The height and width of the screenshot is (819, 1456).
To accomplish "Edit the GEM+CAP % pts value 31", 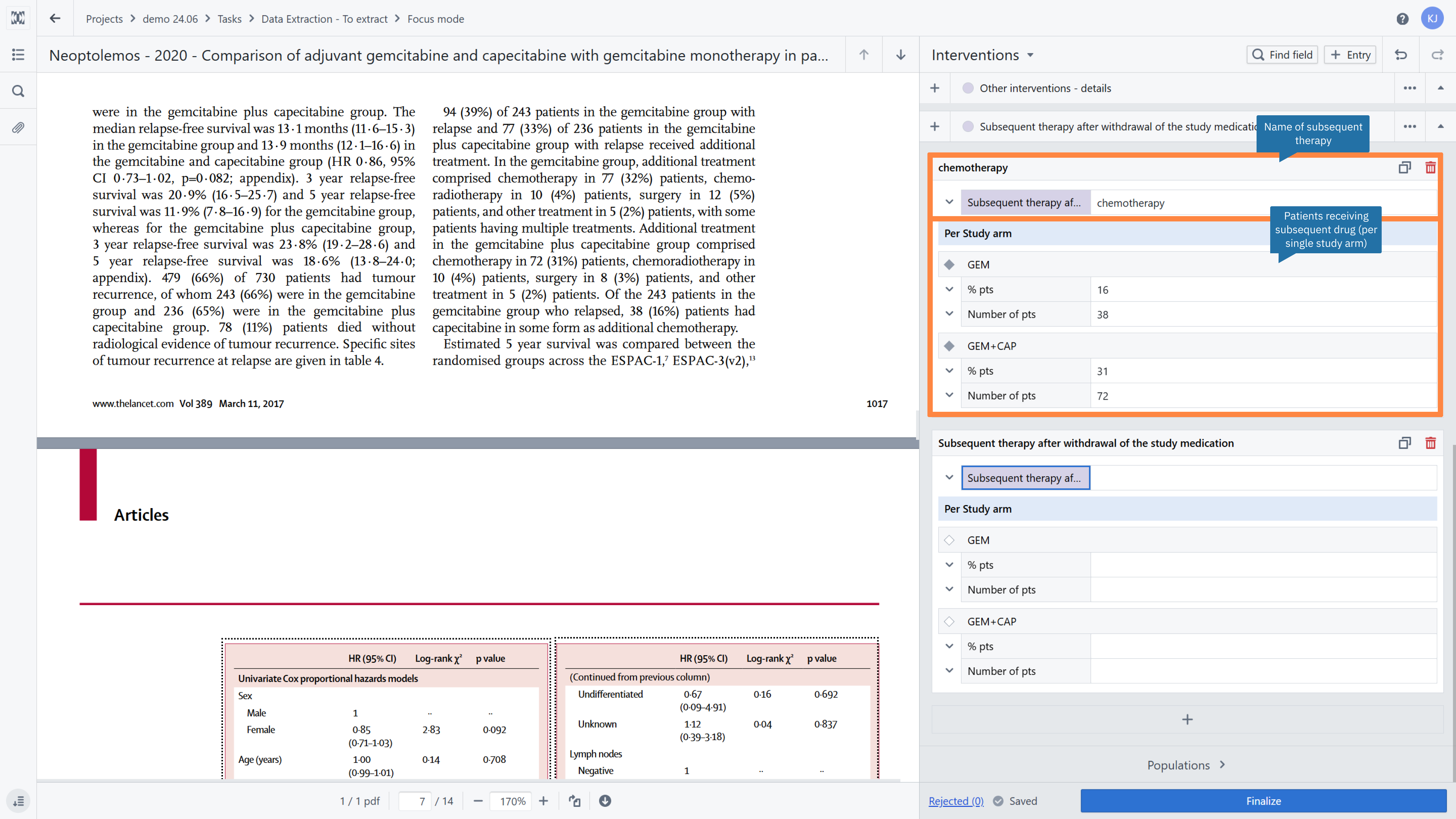I will (x=1263, y=371).
